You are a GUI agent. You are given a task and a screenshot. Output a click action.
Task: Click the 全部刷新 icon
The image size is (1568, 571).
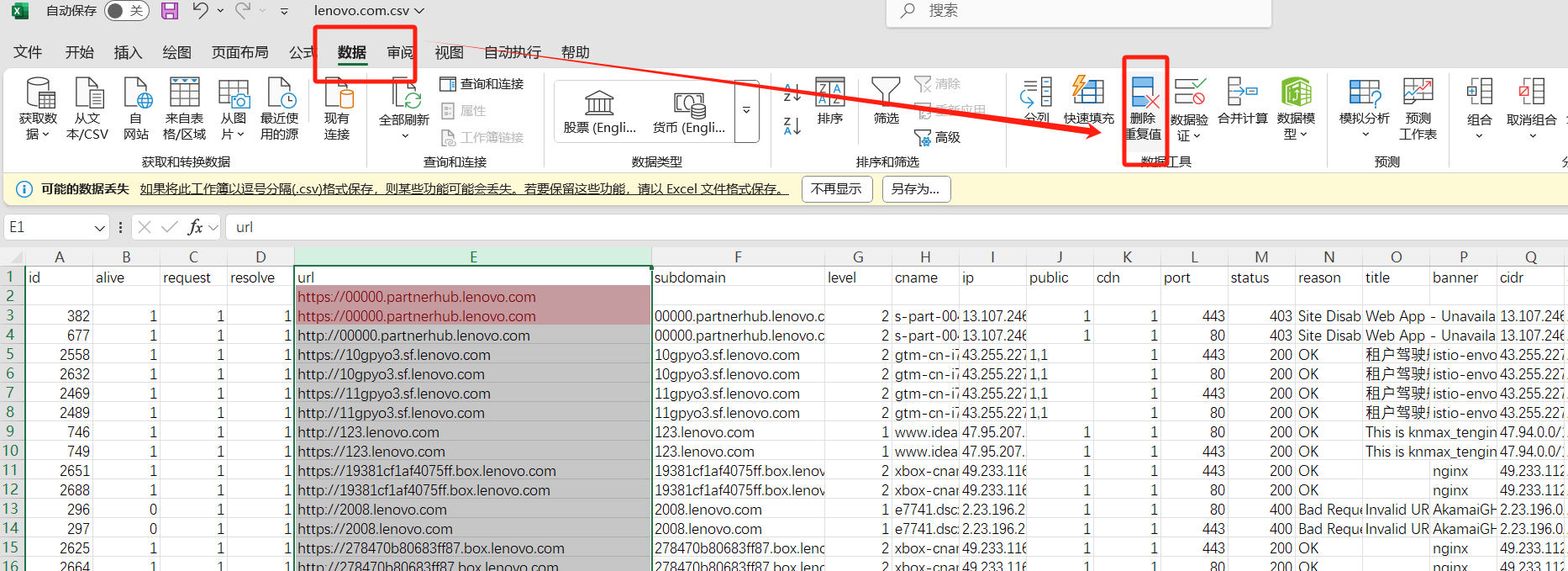pos(404,94)
